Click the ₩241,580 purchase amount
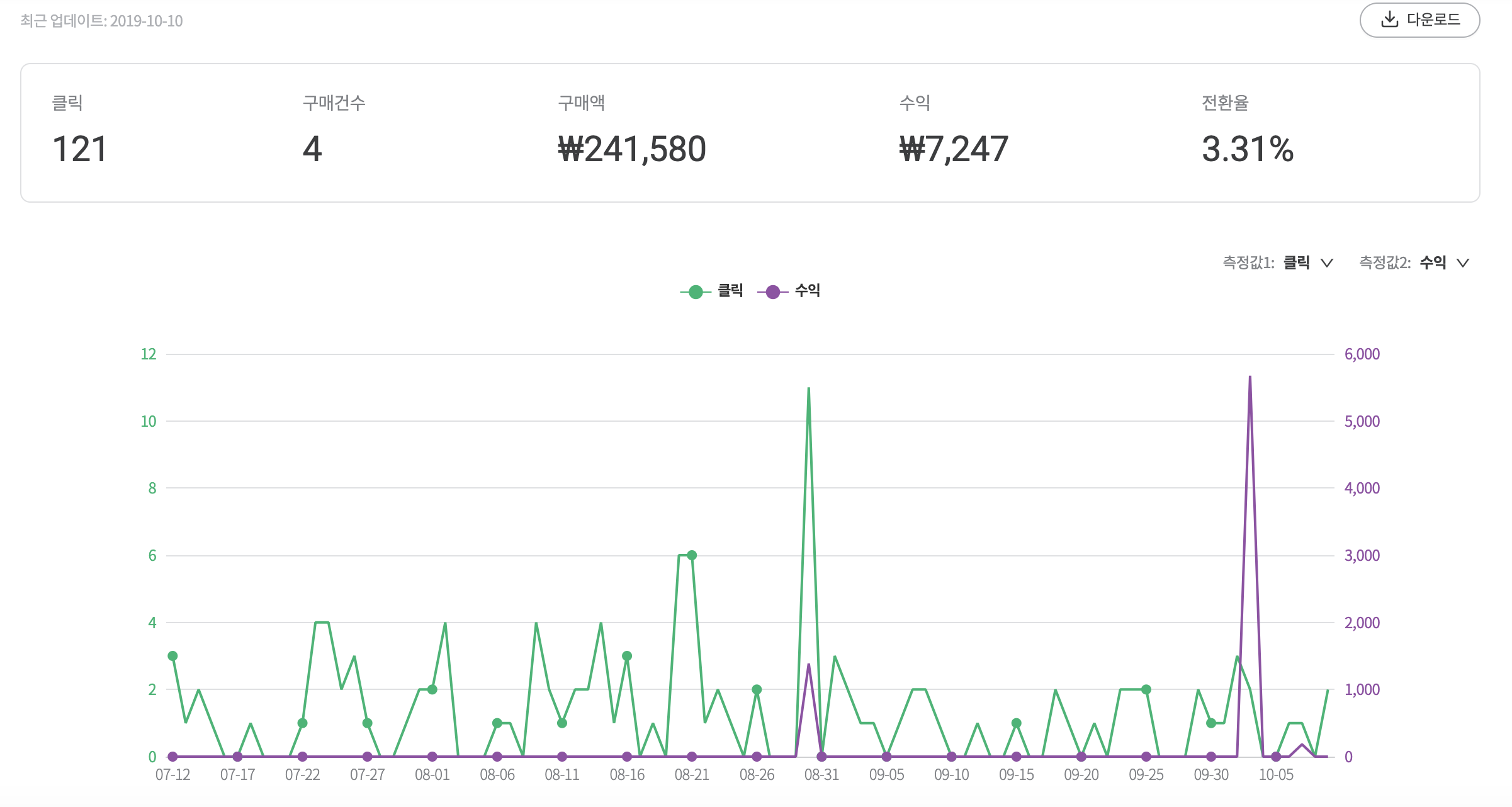This screenshot has height=807, width=1512. coord(632,149)
